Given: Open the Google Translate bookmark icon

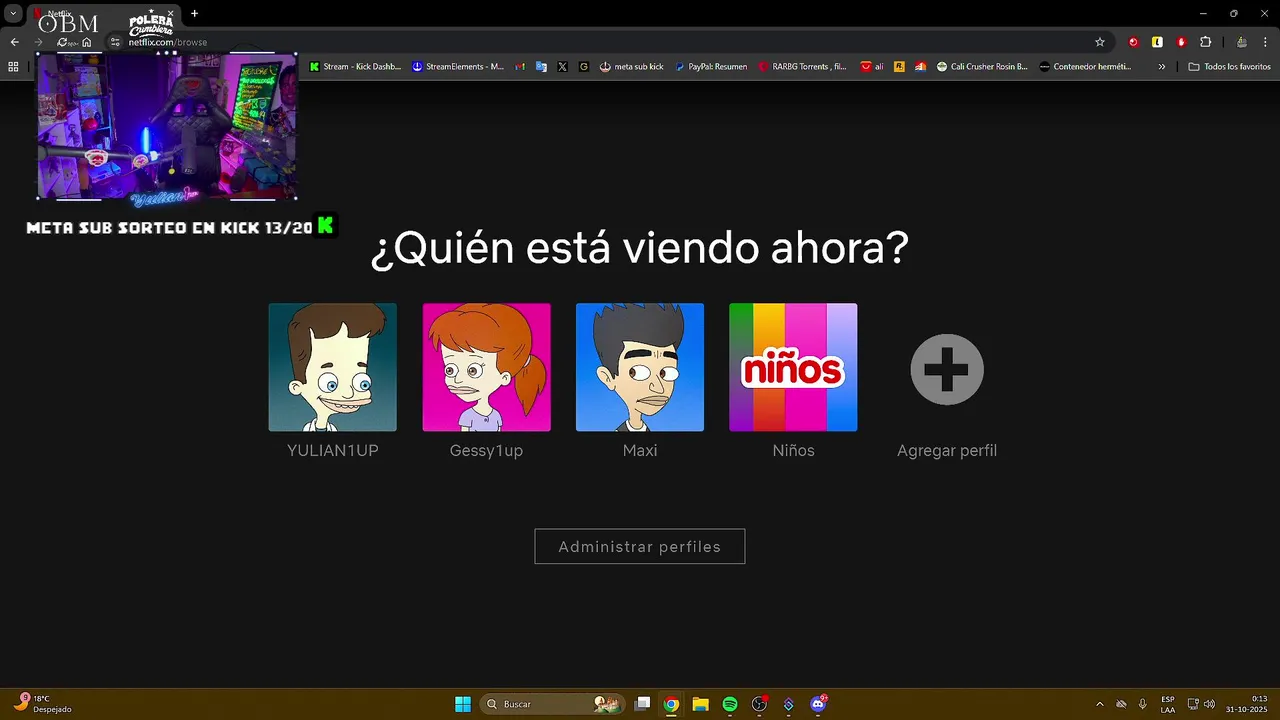Looking at the screenshot, I should coord(541,66).
